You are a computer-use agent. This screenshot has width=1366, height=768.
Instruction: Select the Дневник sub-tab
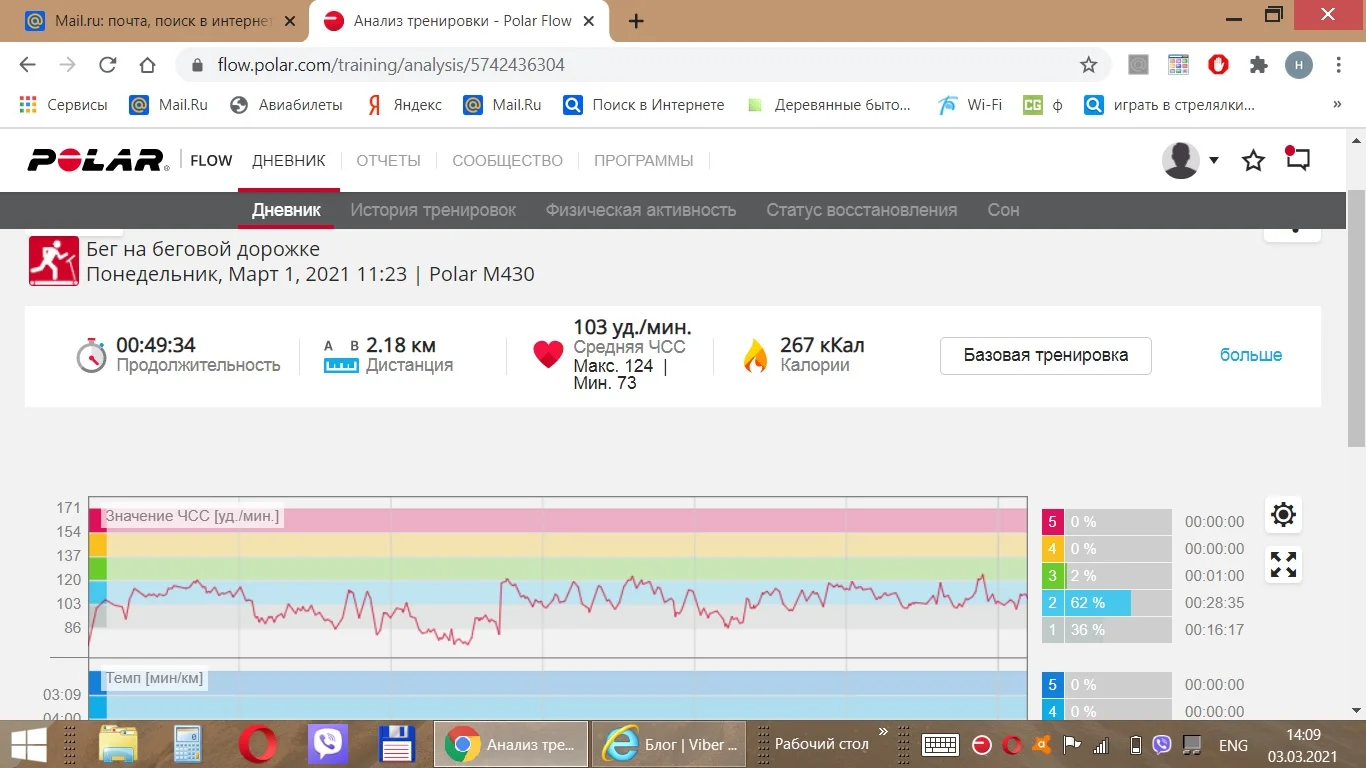click(286, 210)
